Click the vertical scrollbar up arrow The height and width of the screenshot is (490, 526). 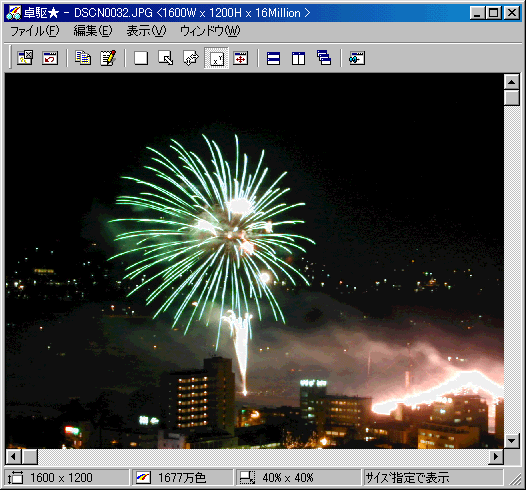(512, 82)
